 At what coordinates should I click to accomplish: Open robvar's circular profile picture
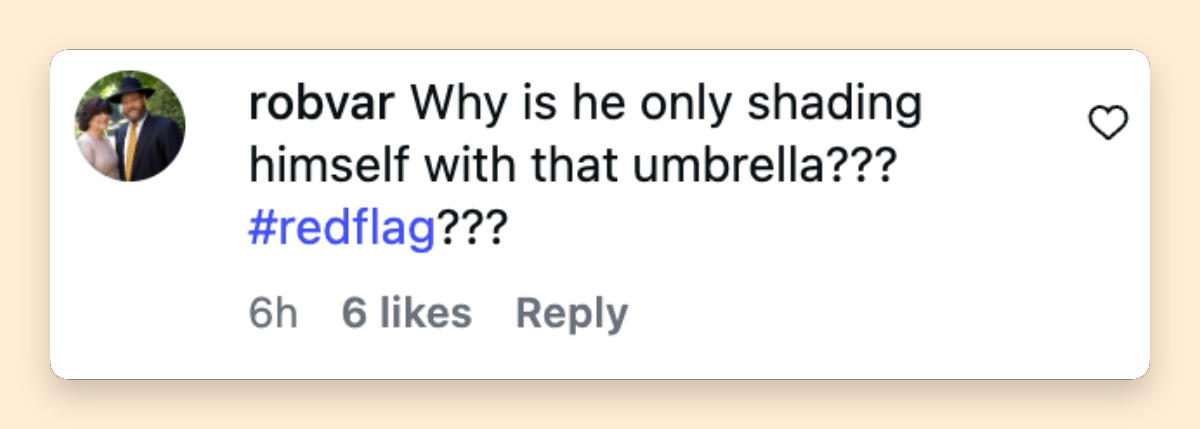[130, 127]
